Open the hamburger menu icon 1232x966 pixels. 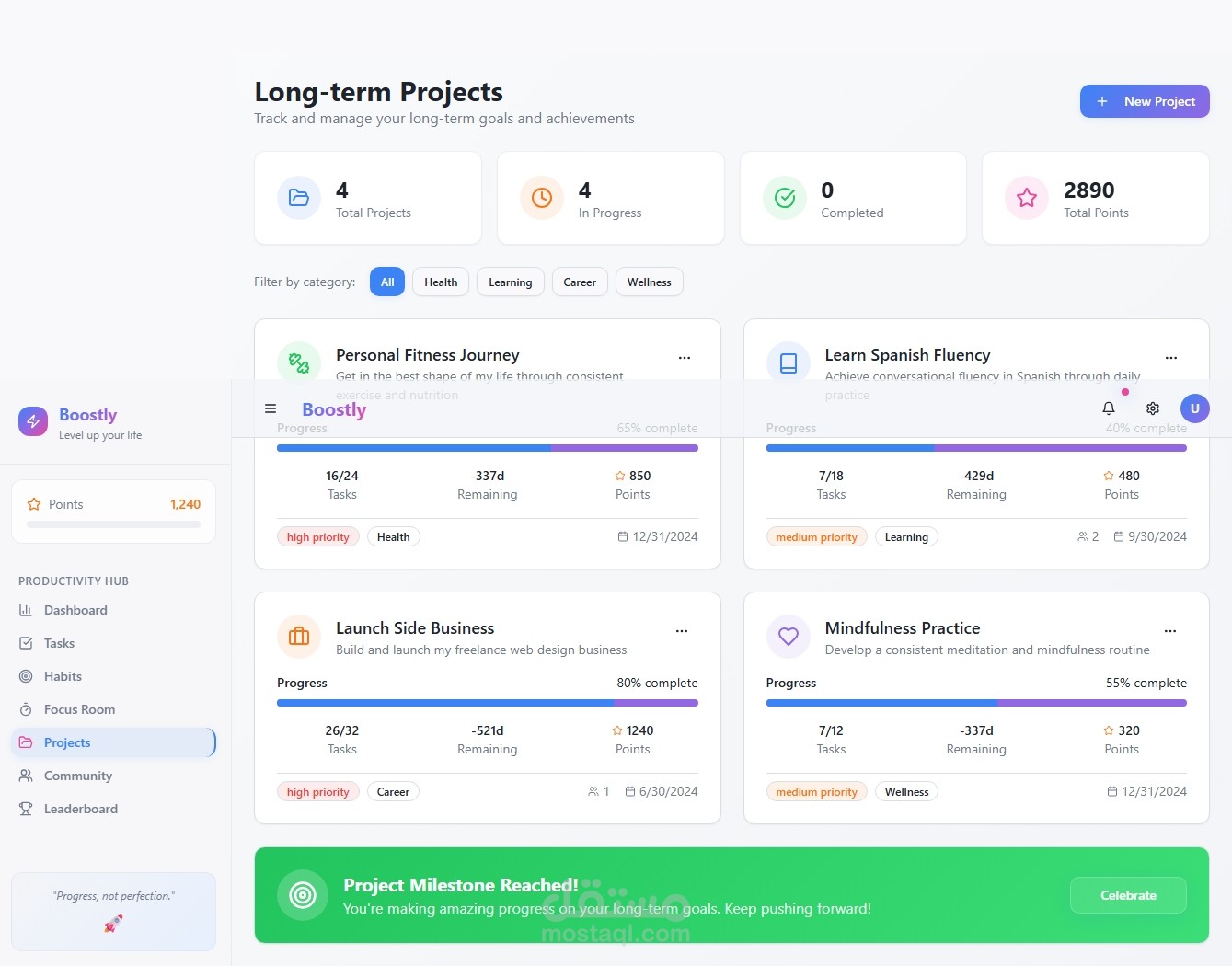click(x=271, y=408)
